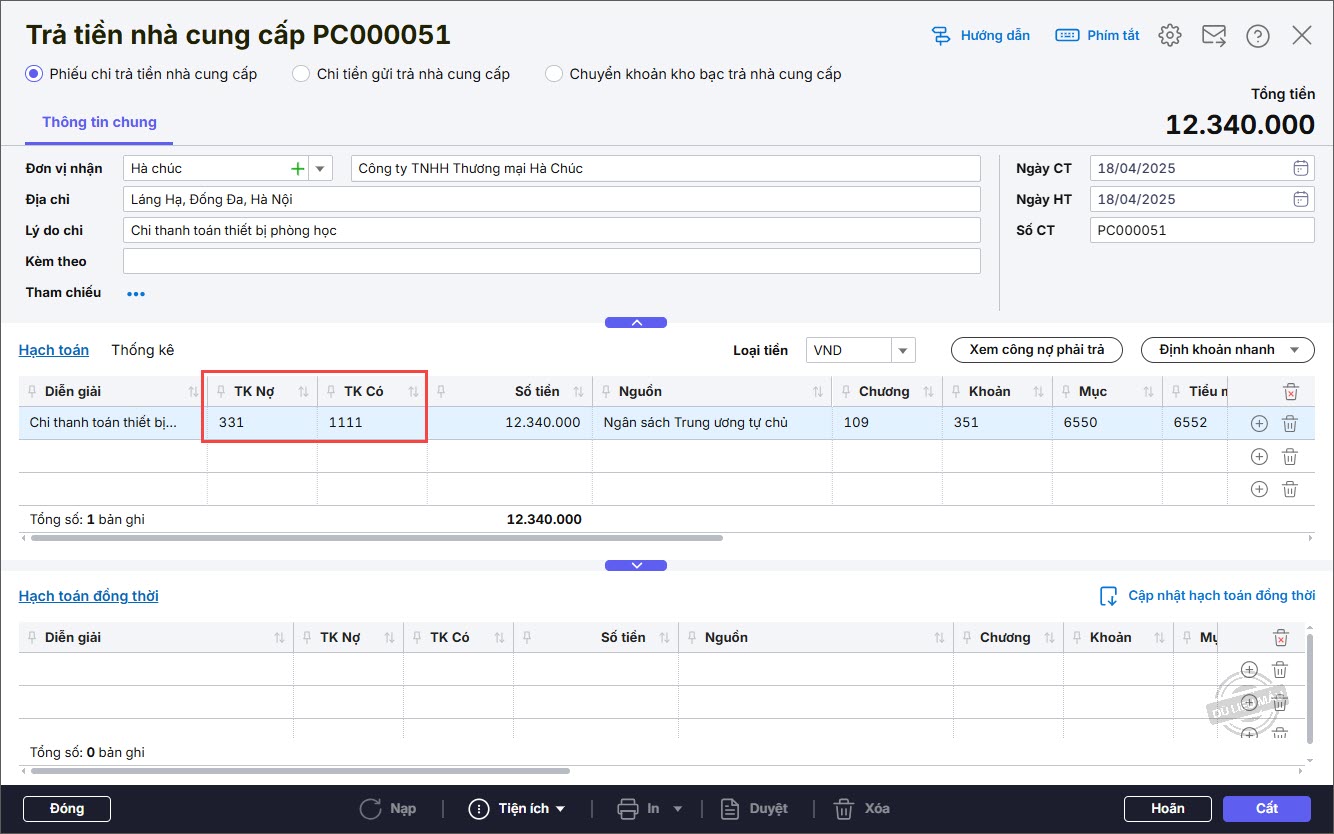Screen dimensions: 1334x834
Task: Click the Duyệt button
Action: point(755,808)
